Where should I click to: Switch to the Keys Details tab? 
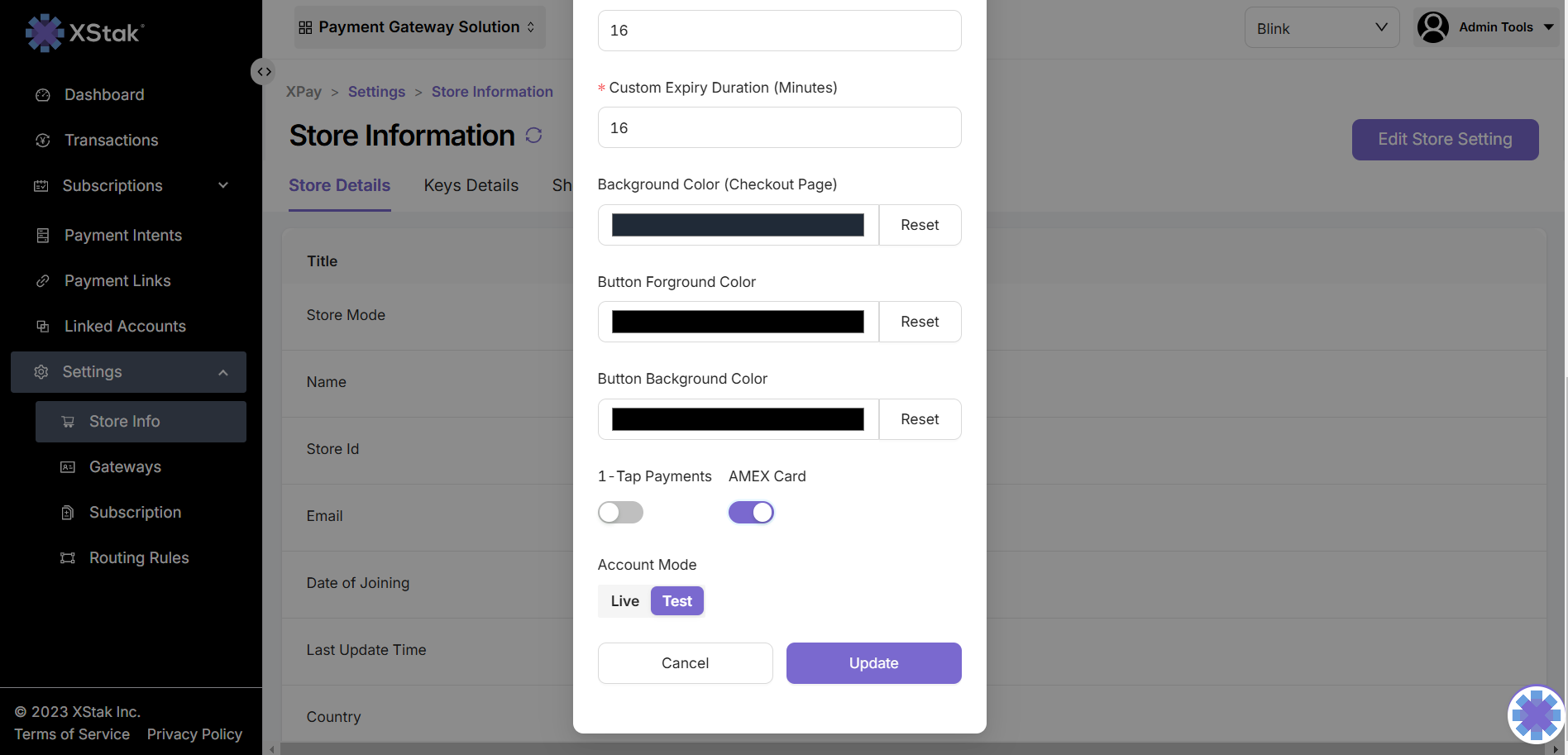[471, 186]
